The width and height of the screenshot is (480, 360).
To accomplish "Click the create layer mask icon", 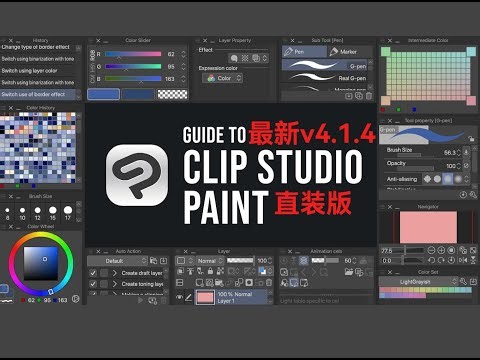I will point(249,283).
